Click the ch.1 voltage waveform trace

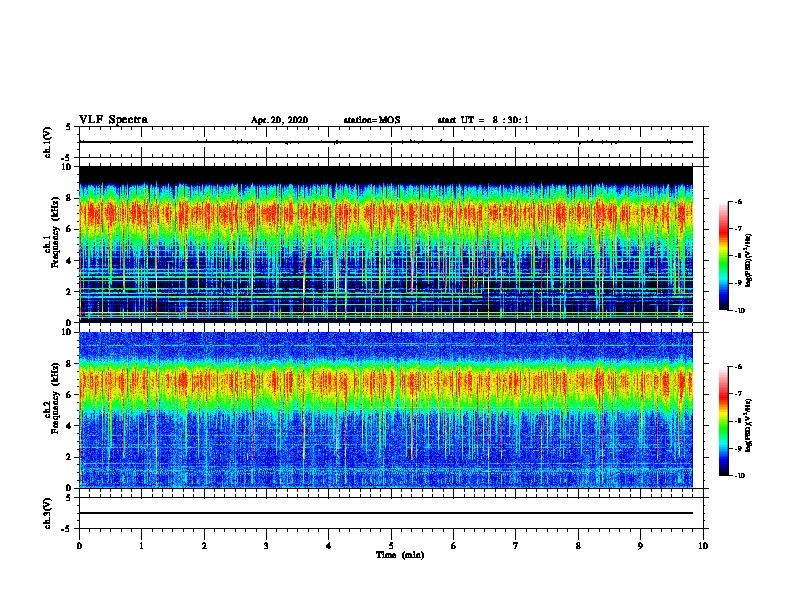(386, 142)
